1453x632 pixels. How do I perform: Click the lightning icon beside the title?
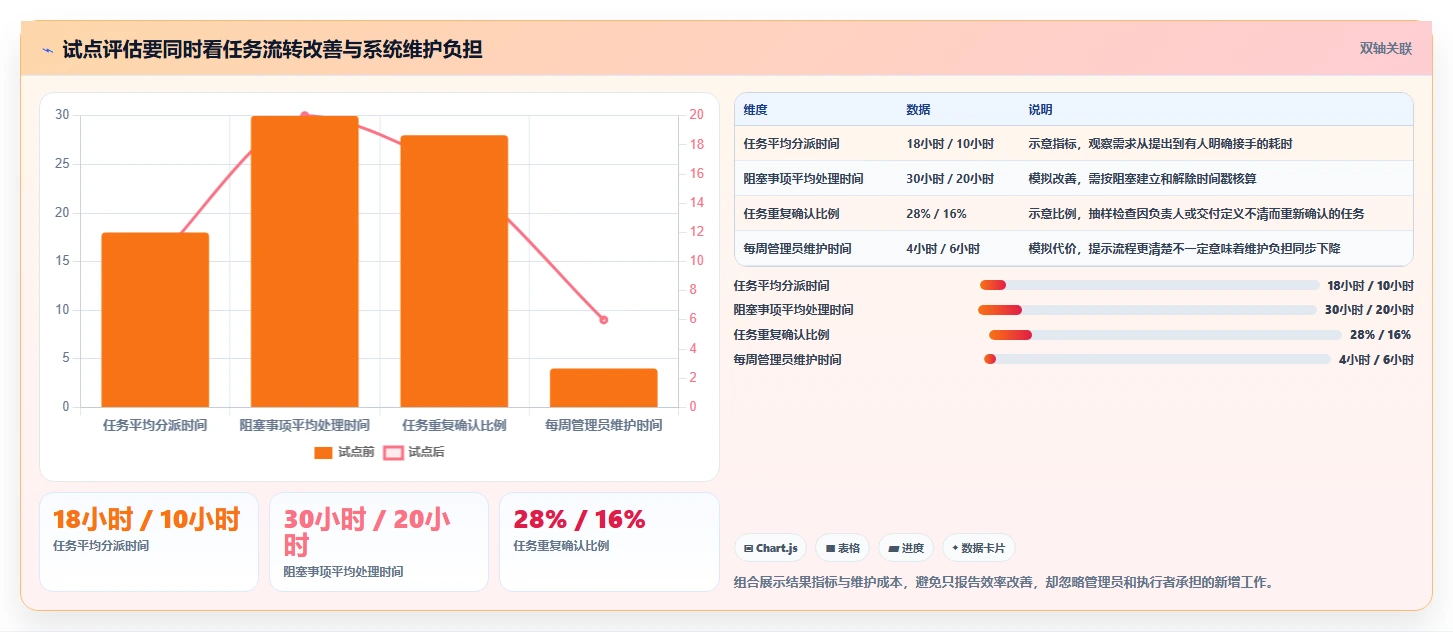click(x=47, y=50)
